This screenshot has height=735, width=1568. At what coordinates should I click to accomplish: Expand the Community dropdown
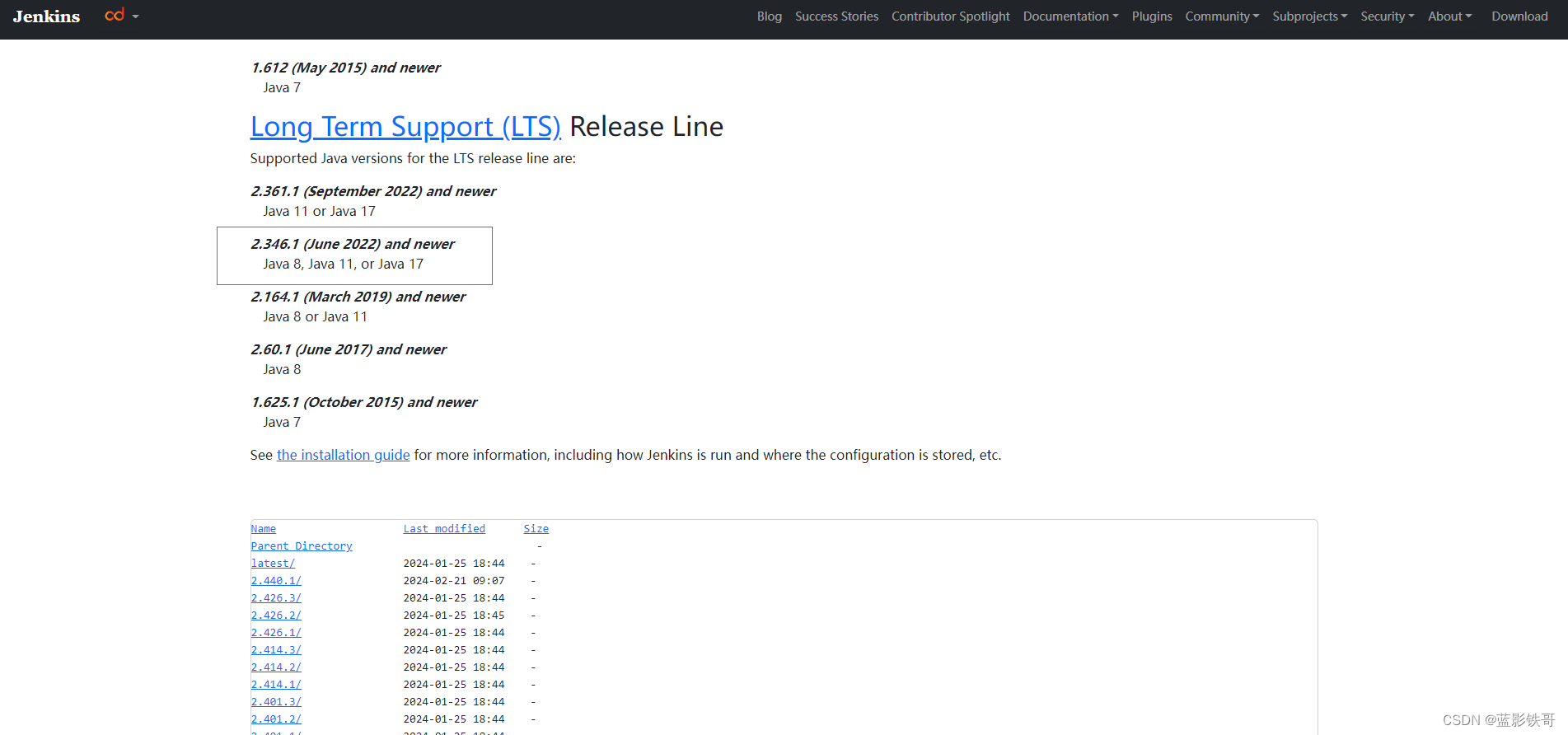click(x=1222, y=16)
